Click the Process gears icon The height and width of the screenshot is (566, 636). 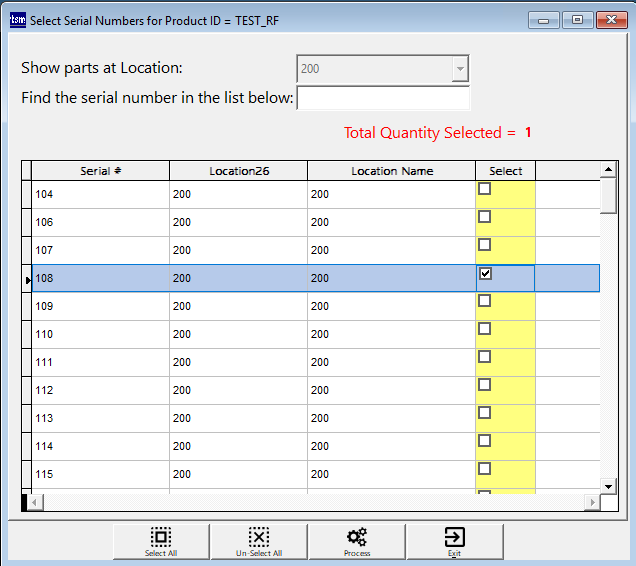point(356,541)
